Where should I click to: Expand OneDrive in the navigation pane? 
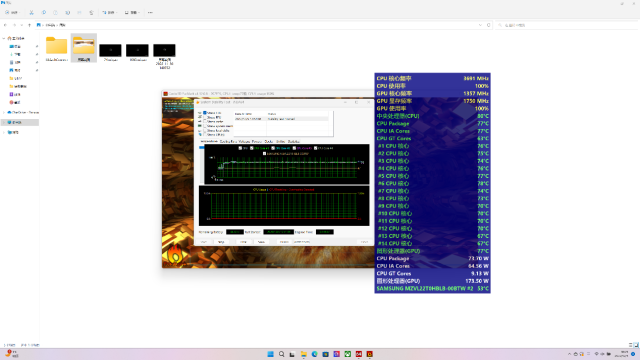(x=4, y=112)
